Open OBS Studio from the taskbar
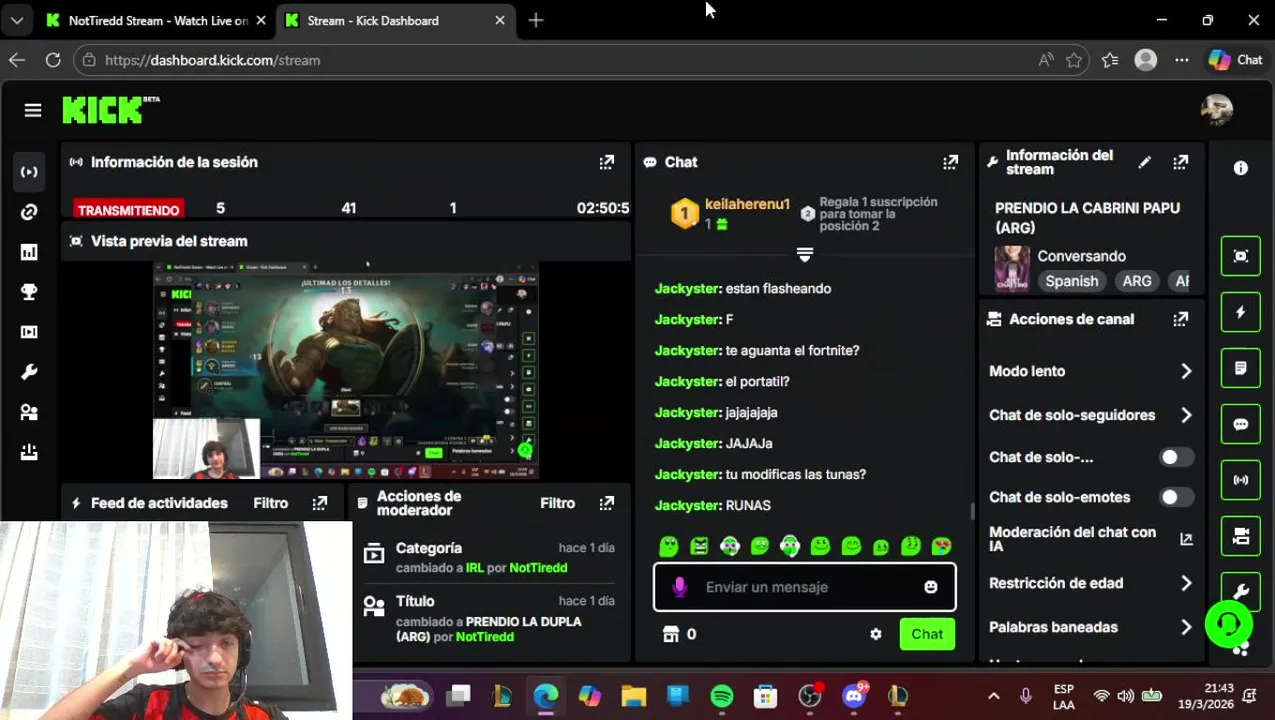This screenshot has width=1275, height=720. point(810,696)
